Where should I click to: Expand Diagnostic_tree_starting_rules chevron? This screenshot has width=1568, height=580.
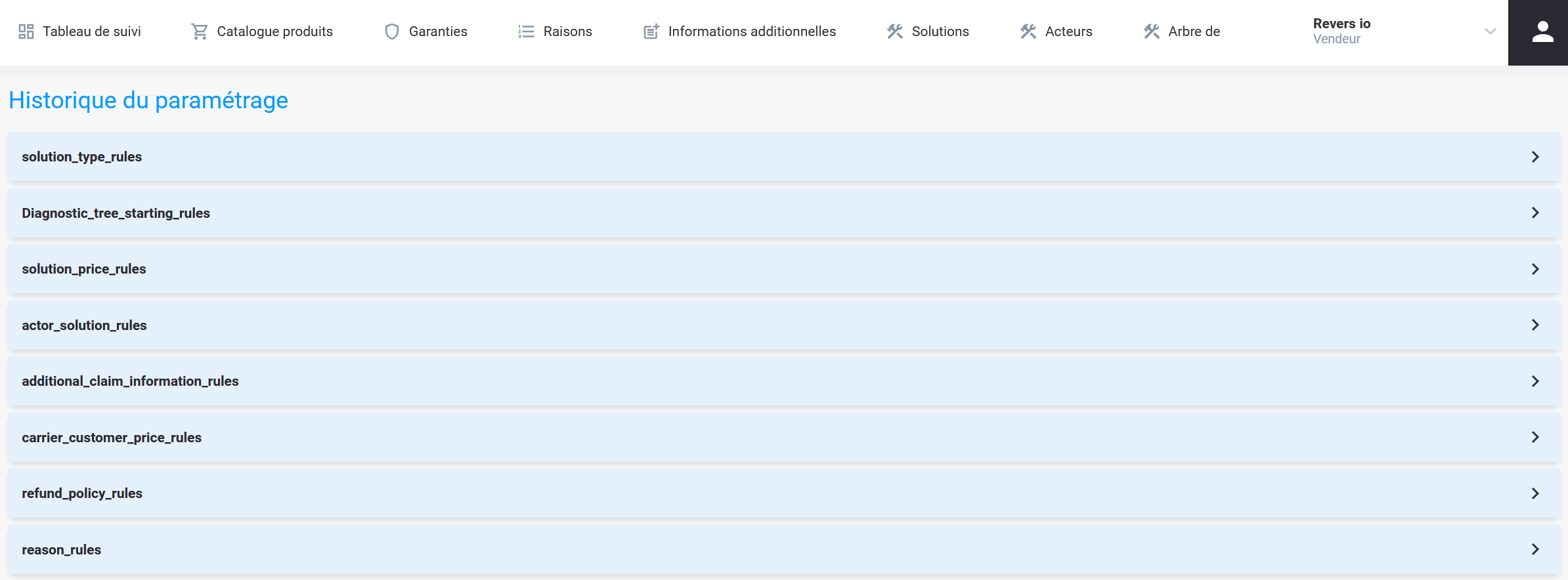(x=1535, y=213)
